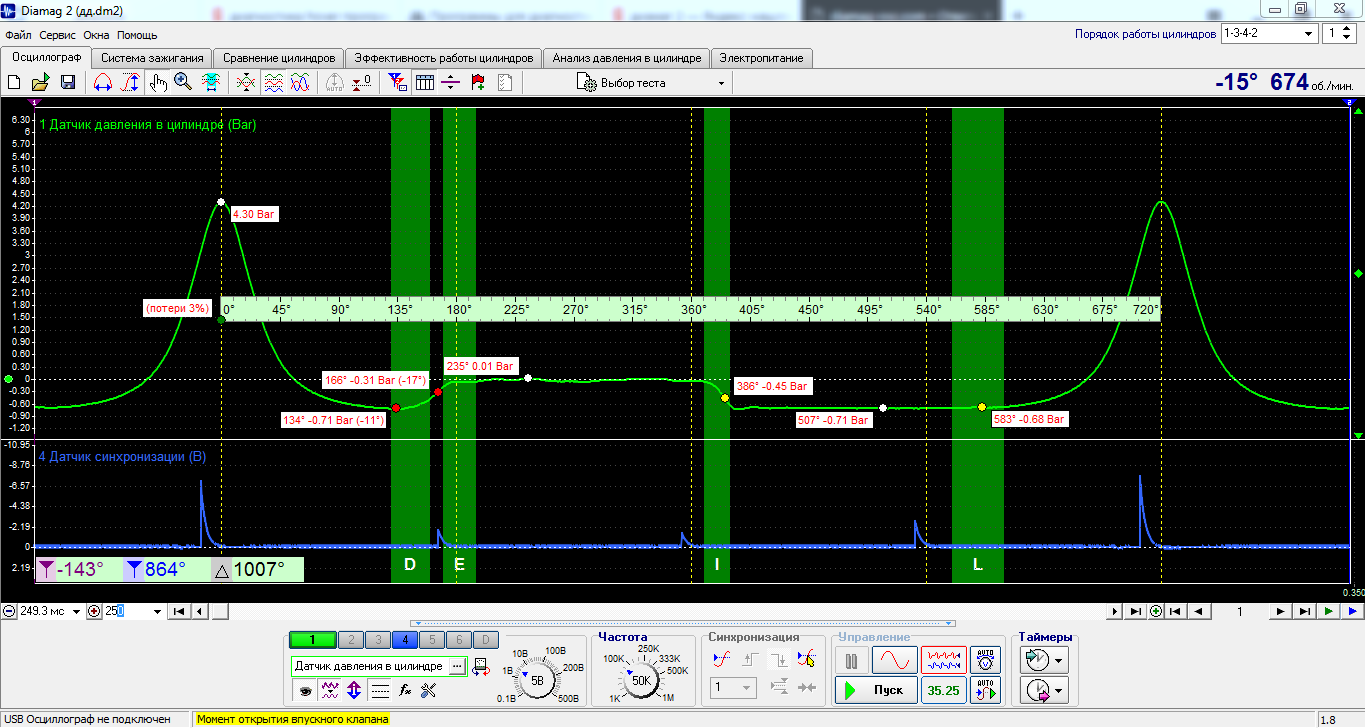
Task: Select the vertical measurement cursor tool
Action: pos(129,83)
